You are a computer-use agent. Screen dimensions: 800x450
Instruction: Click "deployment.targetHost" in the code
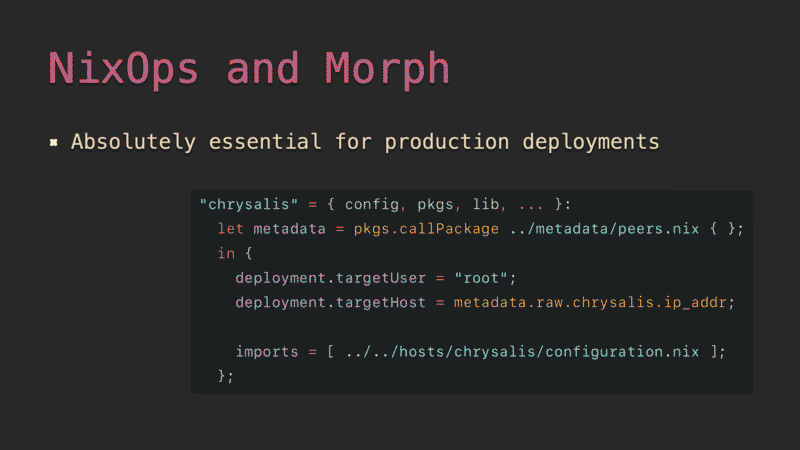(330, 303)
